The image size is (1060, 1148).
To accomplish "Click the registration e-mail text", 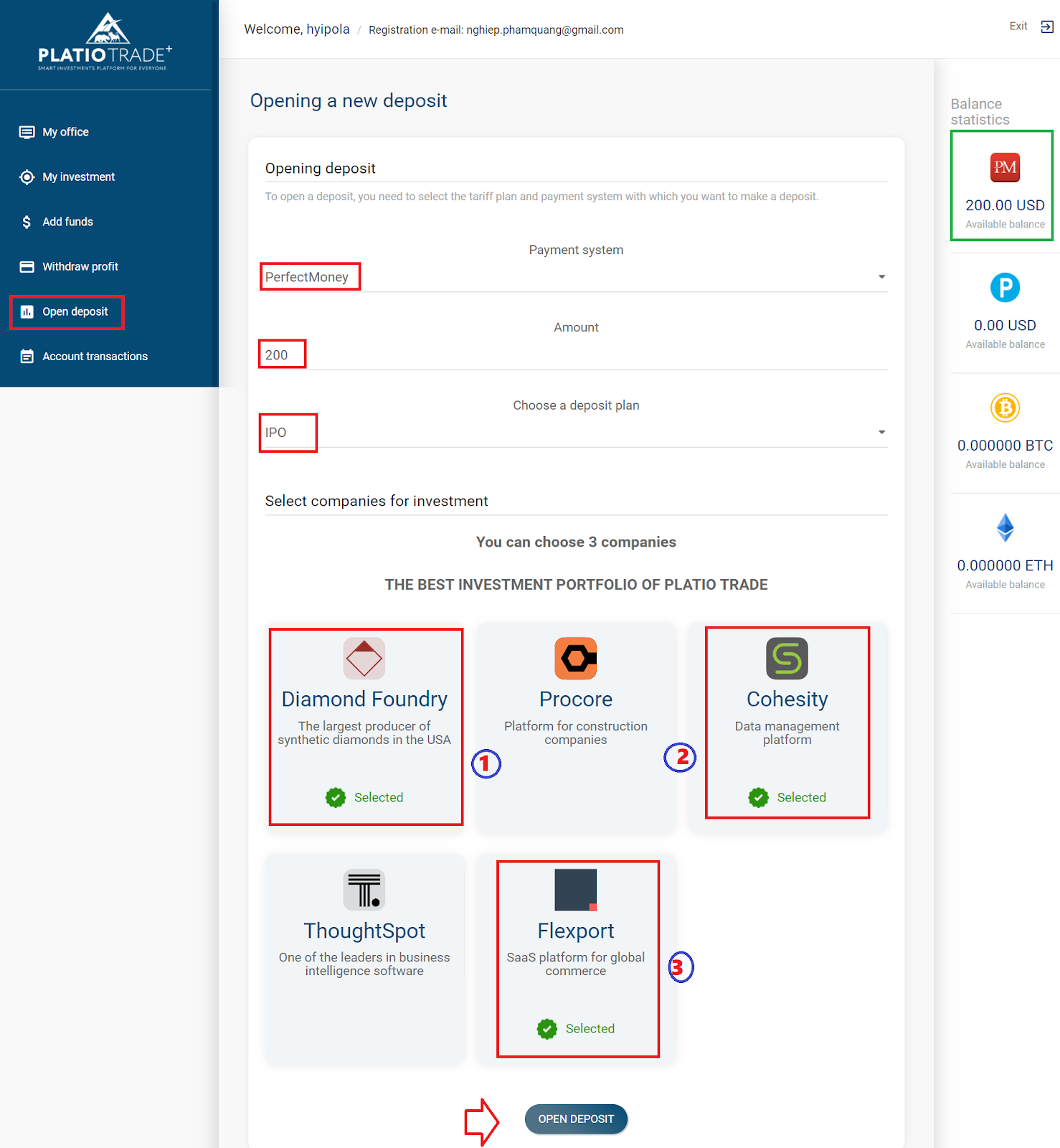I will click(x=496, y=30).
